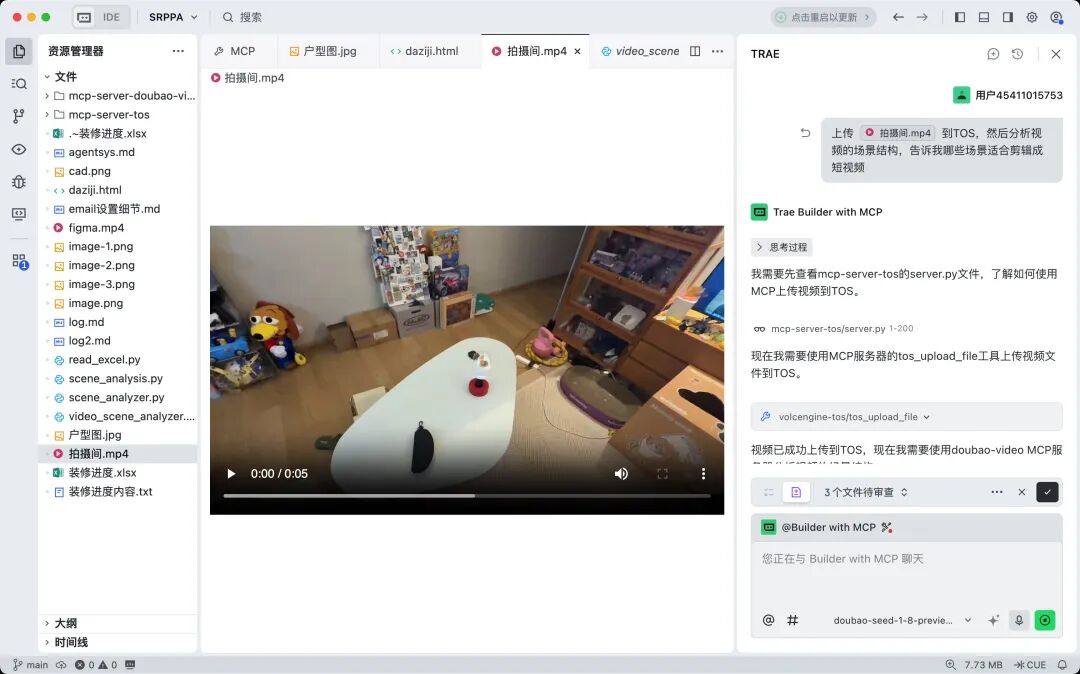Open the Source Control sidebar icon
1080x674 pixels.
click(x=19, y=116)
